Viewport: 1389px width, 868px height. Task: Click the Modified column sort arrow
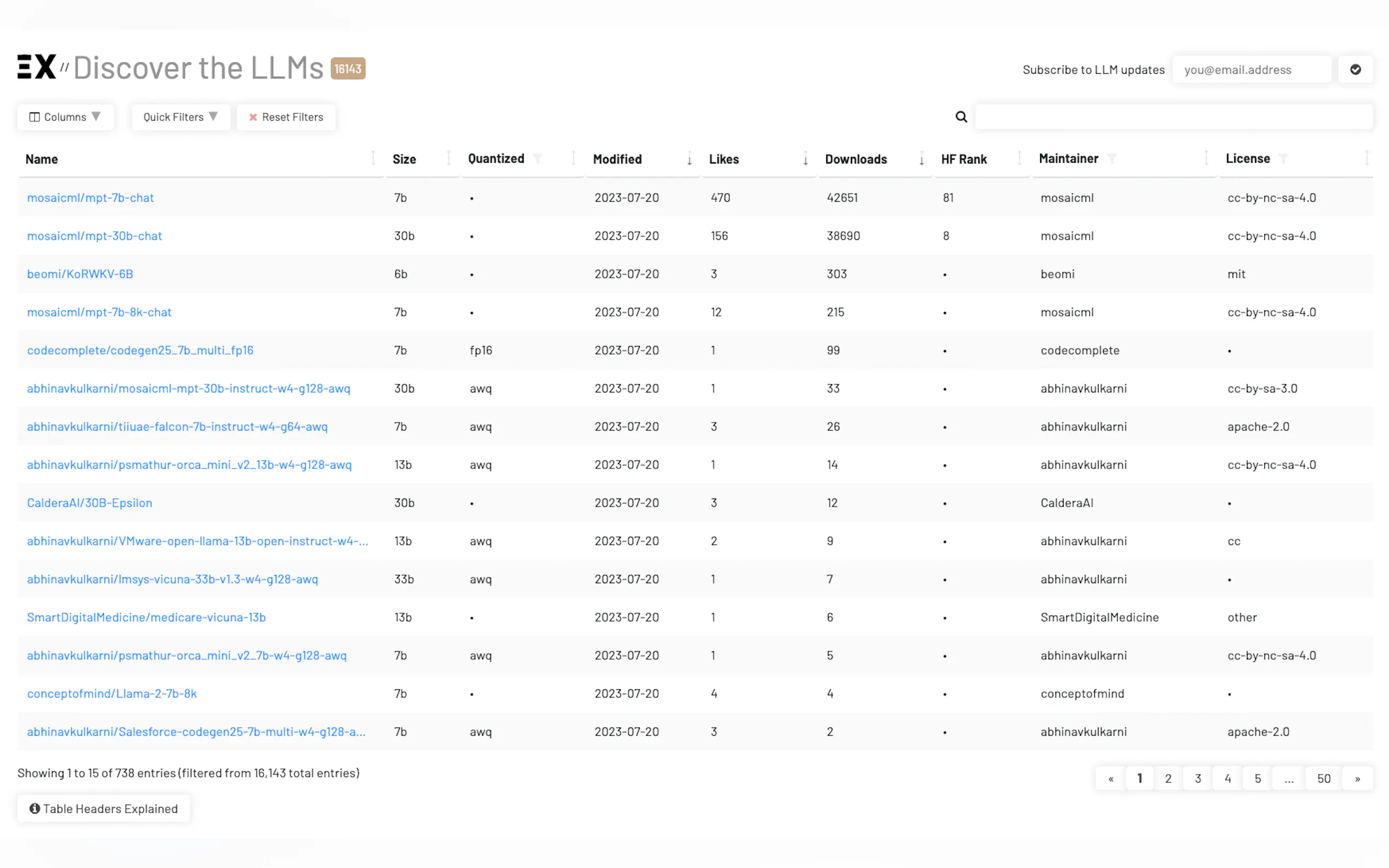tap(689, 159)
